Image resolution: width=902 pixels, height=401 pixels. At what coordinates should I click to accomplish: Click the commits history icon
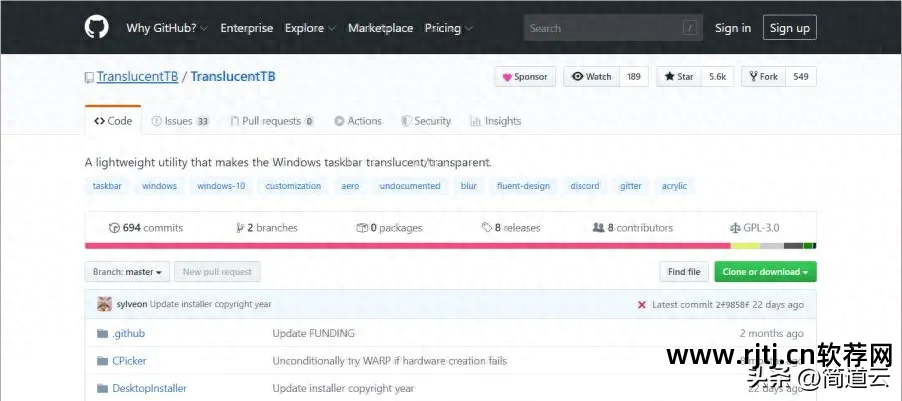[x=114, y=228]
